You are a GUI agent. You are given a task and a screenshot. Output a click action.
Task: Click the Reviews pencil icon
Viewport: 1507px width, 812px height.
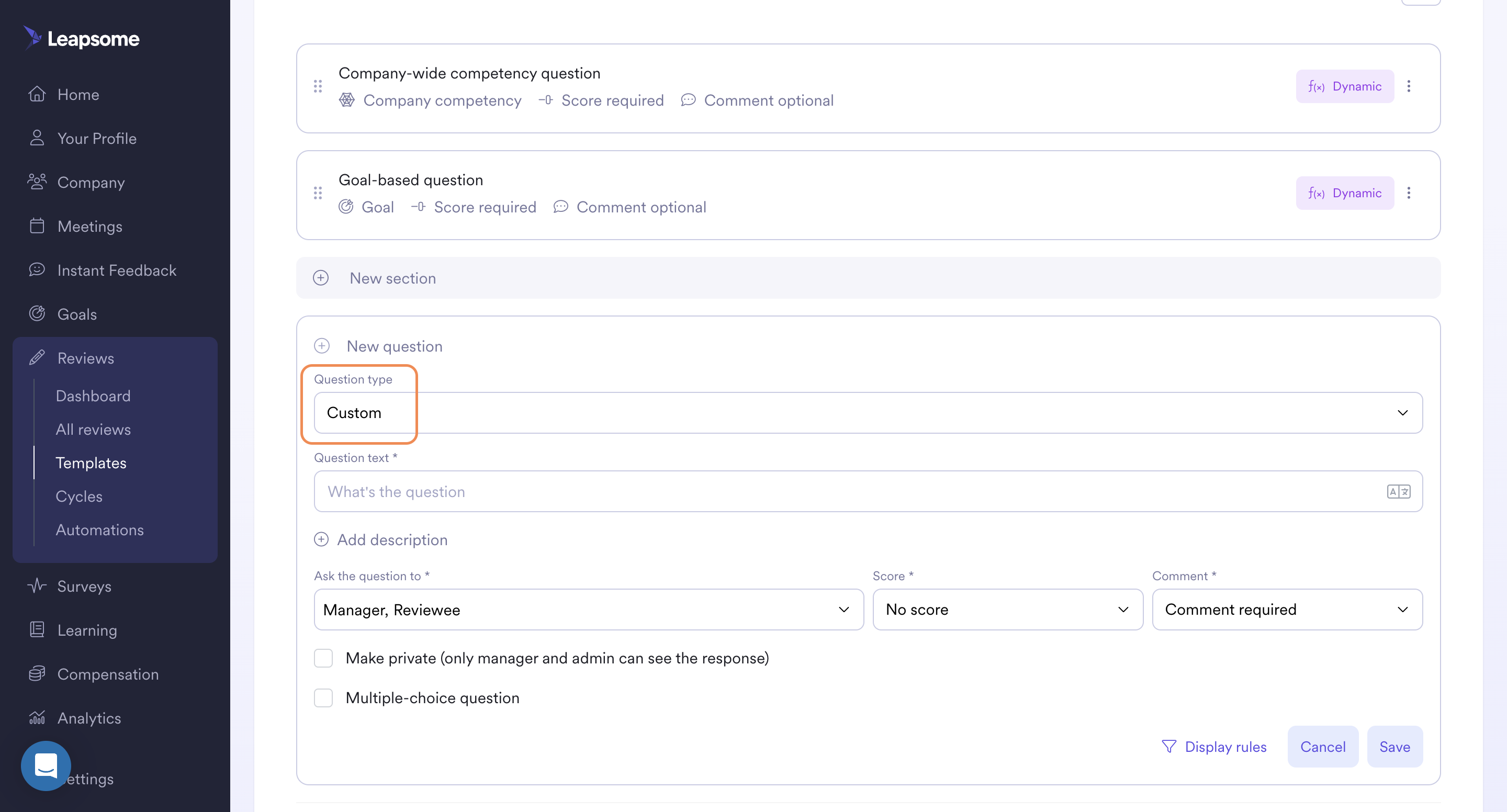(x=37, y=357)
